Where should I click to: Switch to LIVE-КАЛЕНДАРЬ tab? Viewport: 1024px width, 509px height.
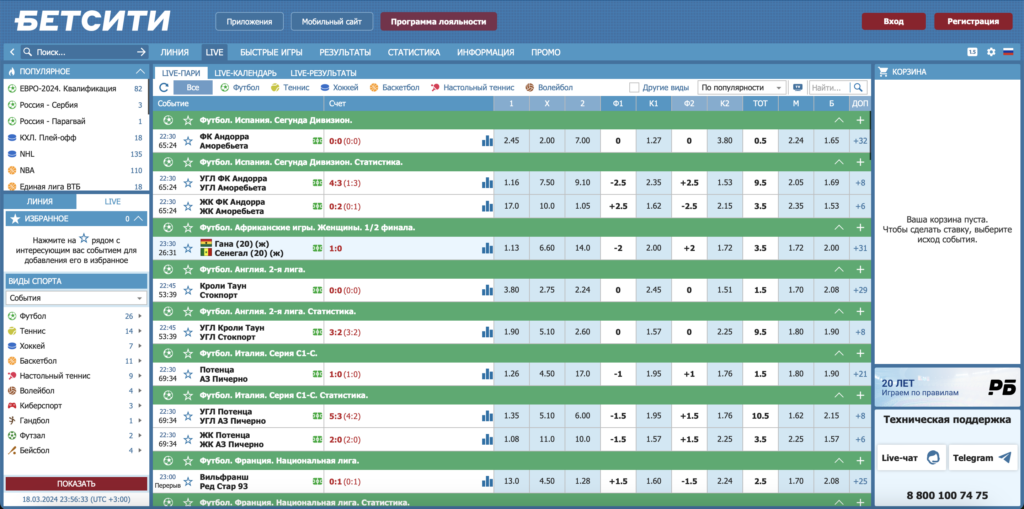[x=246, y=73]
